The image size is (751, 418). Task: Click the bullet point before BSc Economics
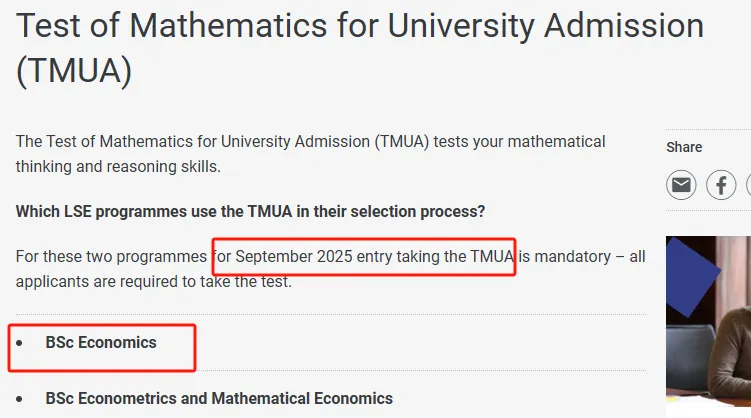[19, 343]
